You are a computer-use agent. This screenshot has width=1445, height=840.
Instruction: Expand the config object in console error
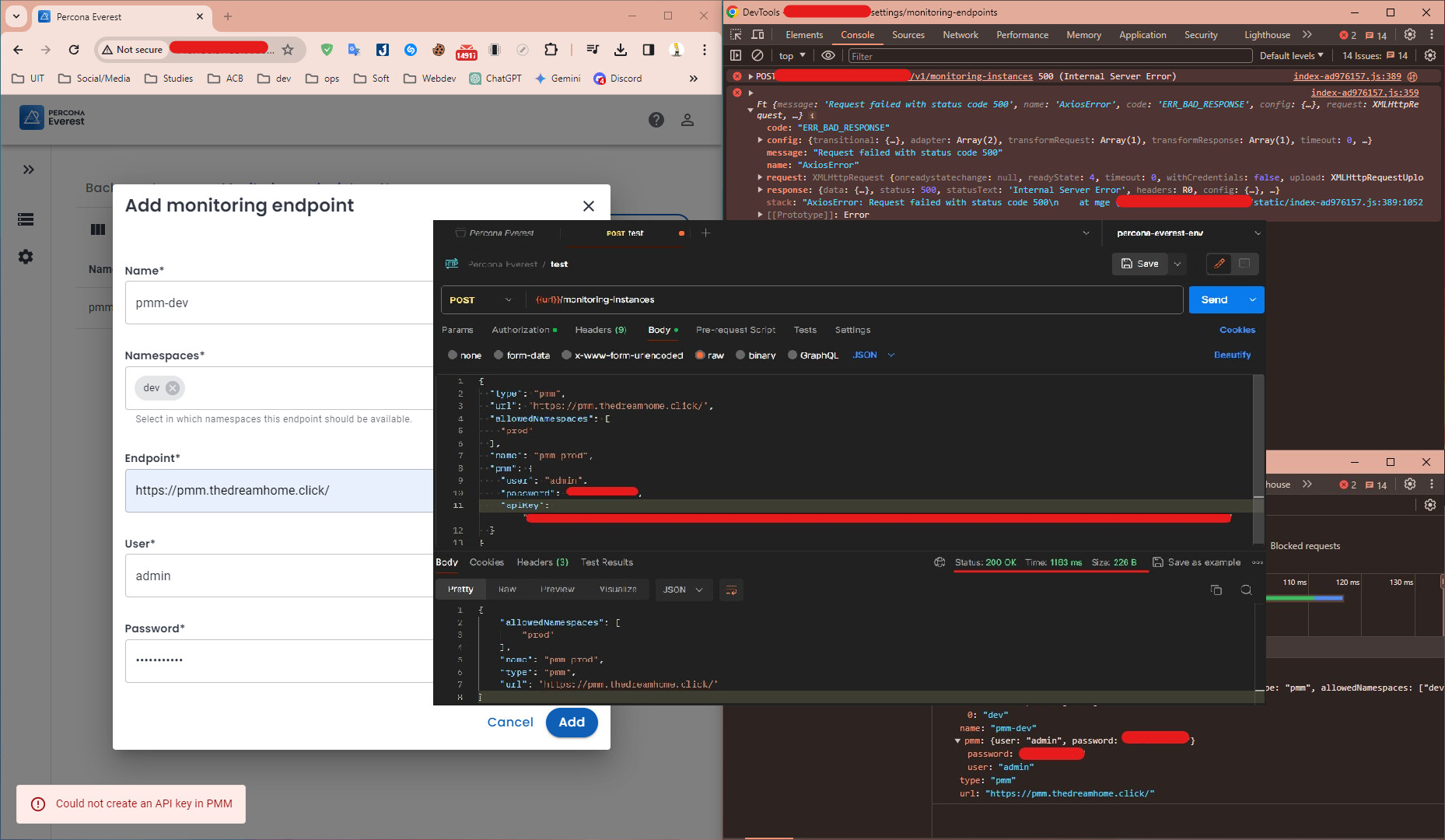(x=760, y=140)
